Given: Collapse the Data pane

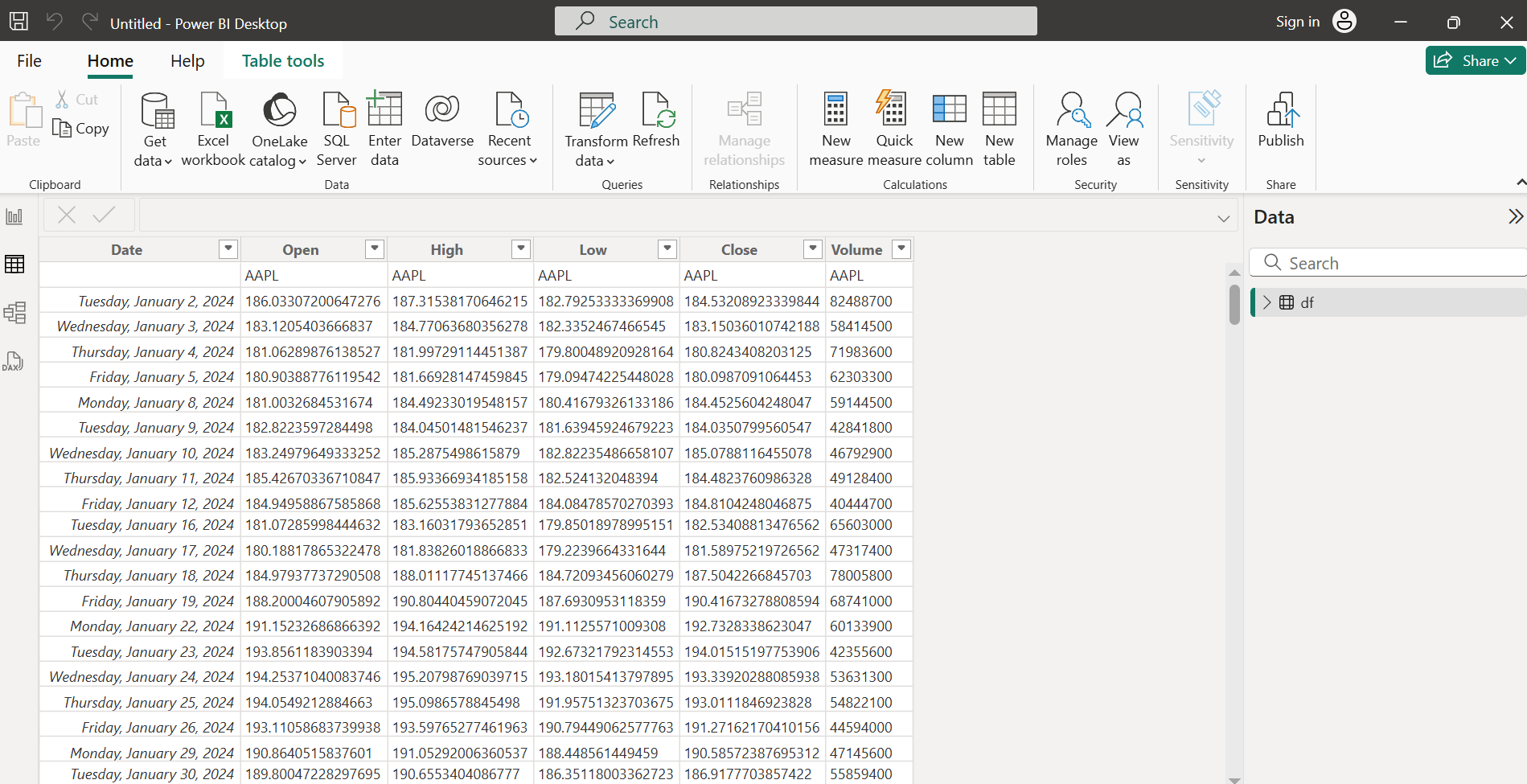Looking at the screenshot, I should 1515,216.
